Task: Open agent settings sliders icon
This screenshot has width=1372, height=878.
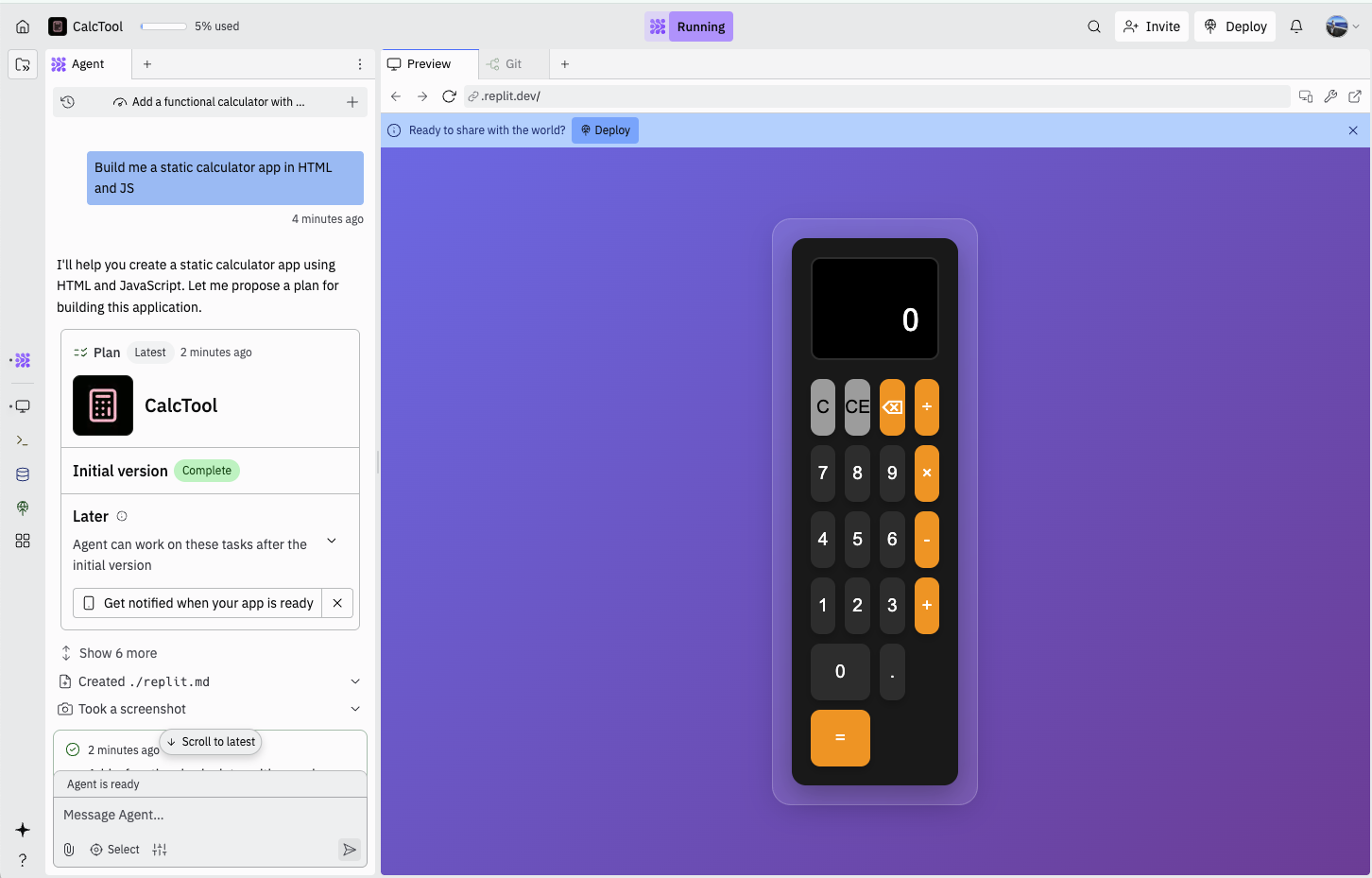Action: click(160, 850)
